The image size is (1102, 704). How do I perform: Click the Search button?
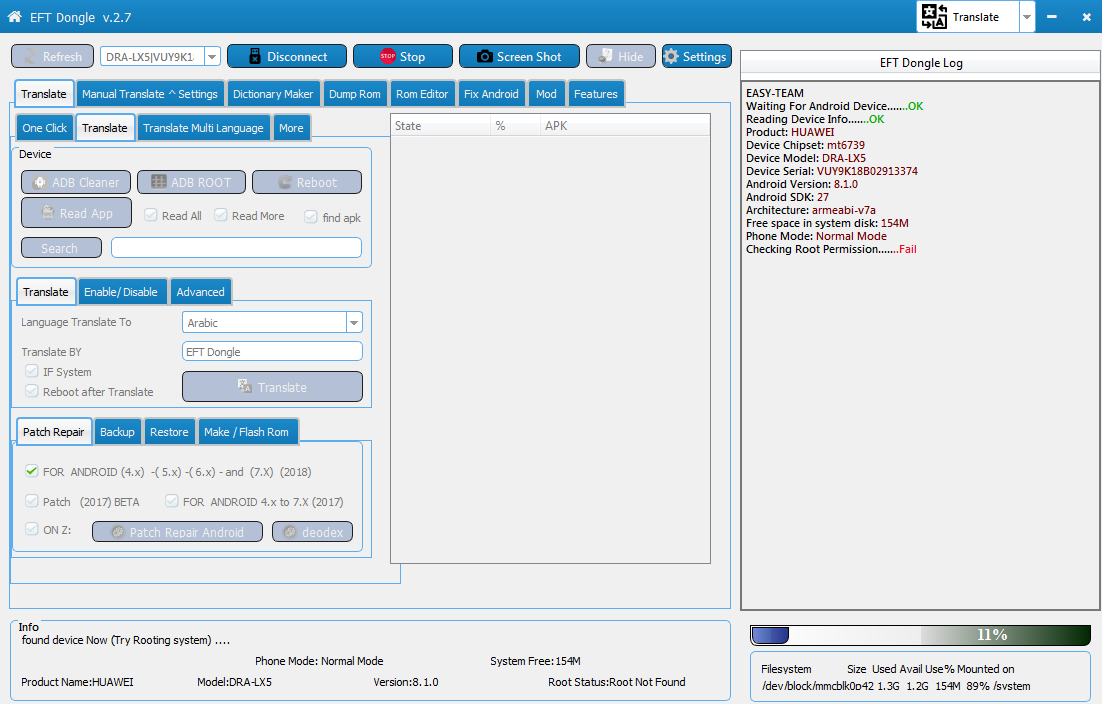(61, 248)
